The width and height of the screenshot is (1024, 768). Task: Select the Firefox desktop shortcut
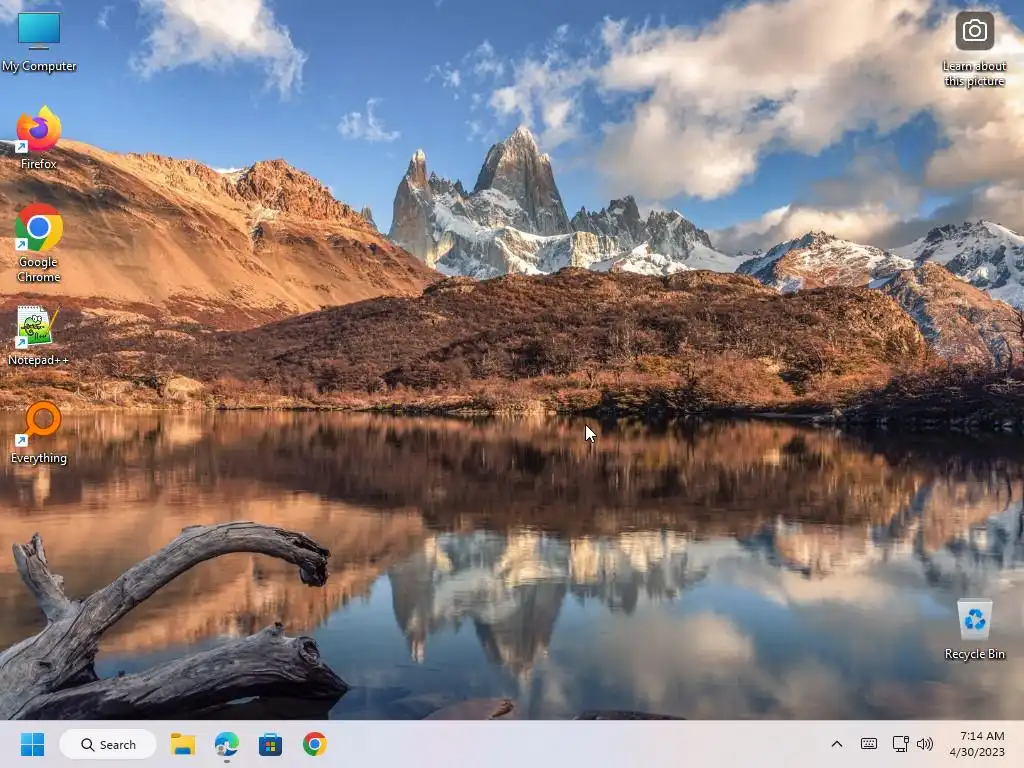(x=39, y=137)
